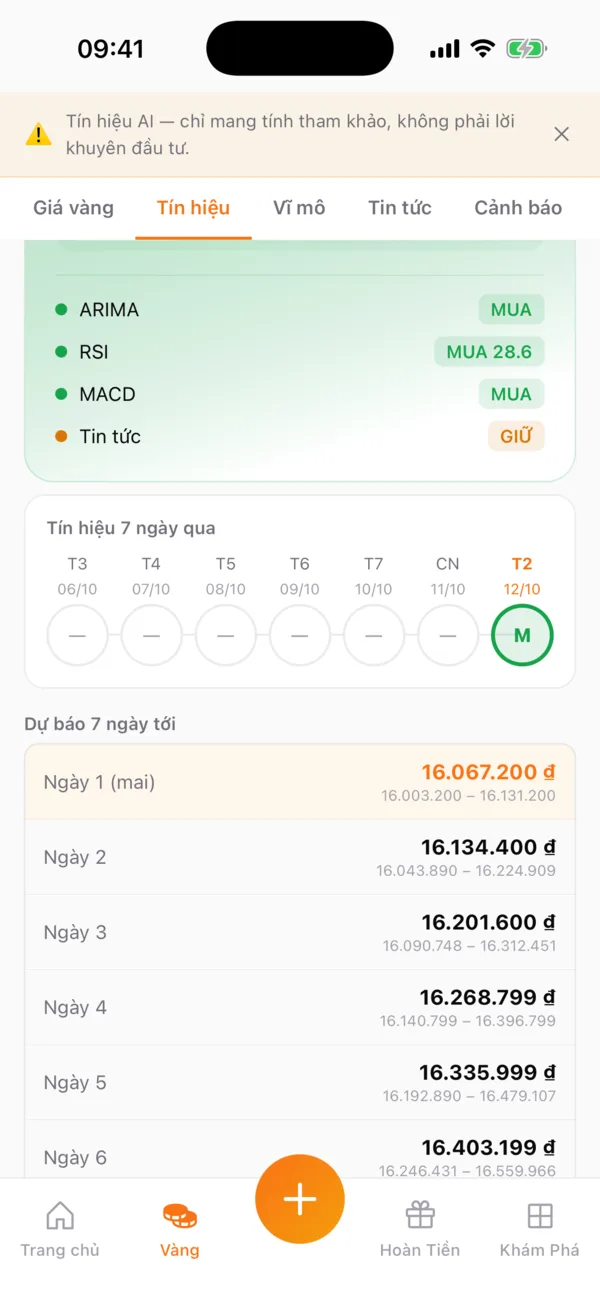Tap the Tin tức GIỮ badge
This screenshot has width=600, height=1304.
[x=516, y=436]
